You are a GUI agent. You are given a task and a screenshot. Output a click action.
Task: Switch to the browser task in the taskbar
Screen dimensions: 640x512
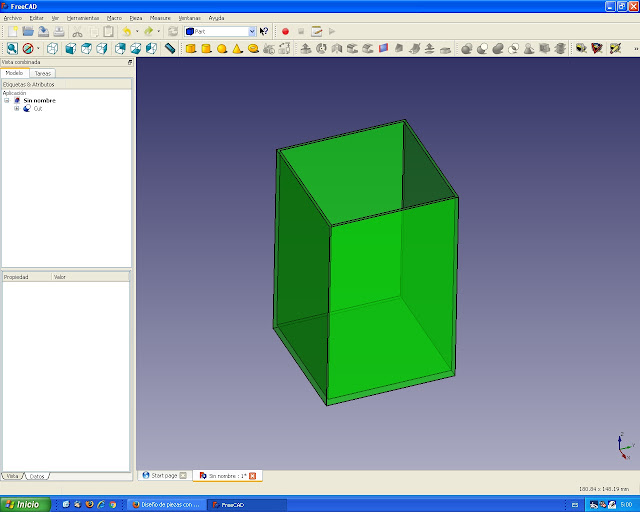click(x=166, y=505)
